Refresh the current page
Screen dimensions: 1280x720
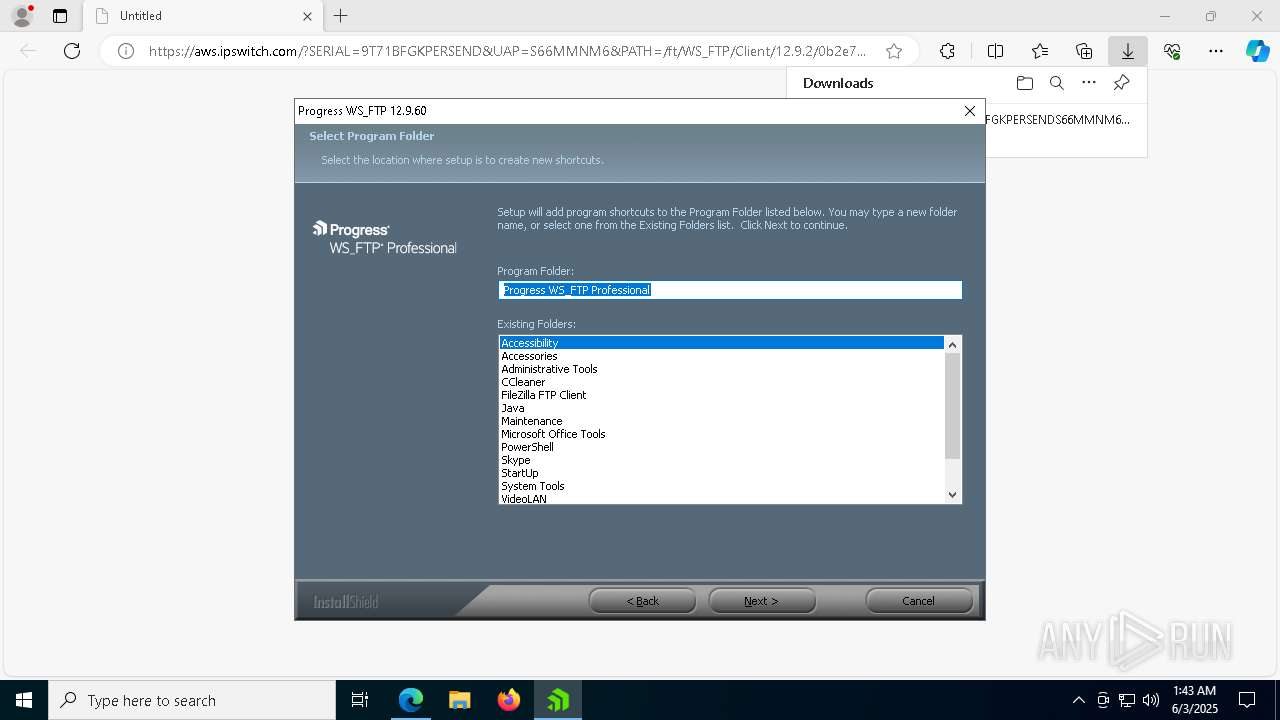click(x=72, y=51)
